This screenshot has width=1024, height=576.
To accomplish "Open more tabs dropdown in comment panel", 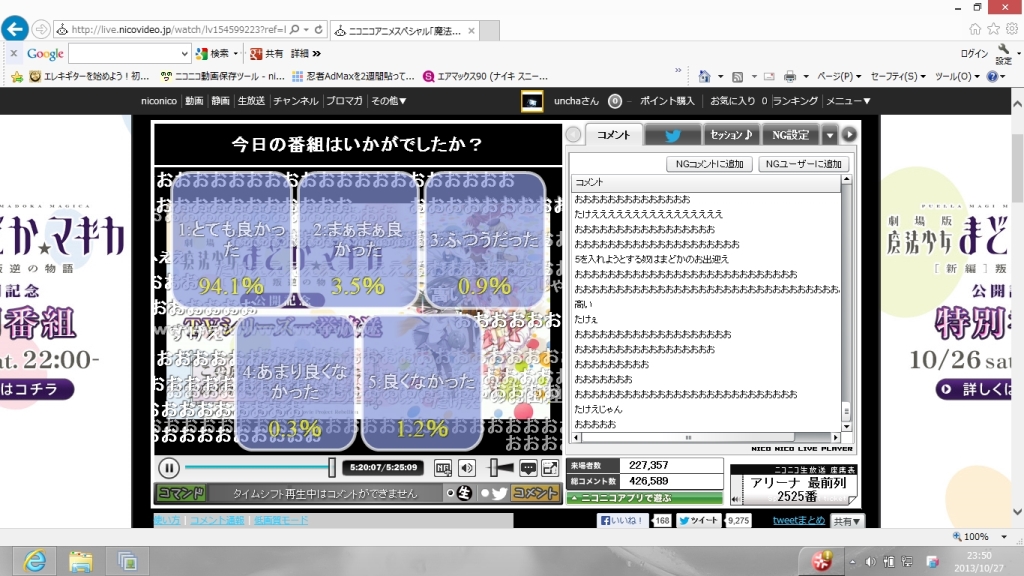I will click(x=829, y=135).
